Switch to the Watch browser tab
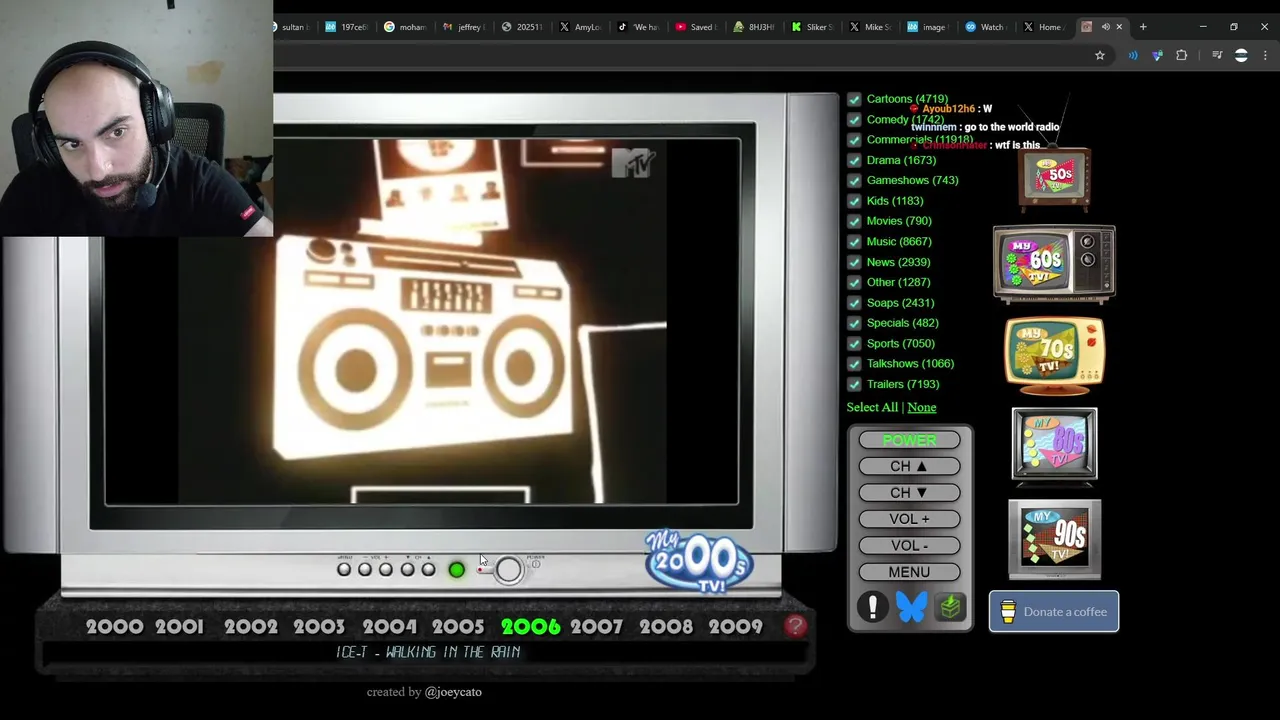The height and width of the screenshot is (720, 1280). click(x=985, y=27)
